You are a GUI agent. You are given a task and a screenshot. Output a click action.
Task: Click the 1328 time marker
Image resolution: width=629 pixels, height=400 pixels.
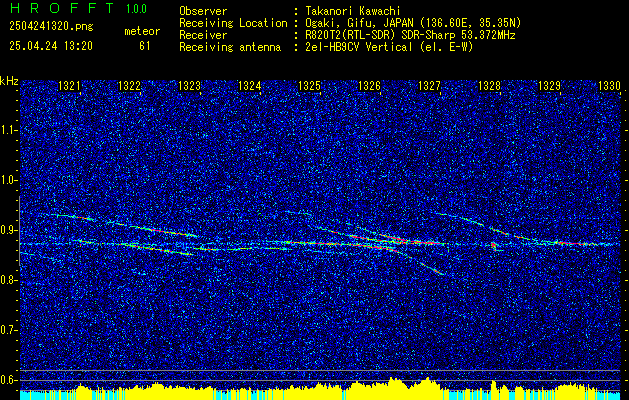pyautogui.click(x=490, y=86)
